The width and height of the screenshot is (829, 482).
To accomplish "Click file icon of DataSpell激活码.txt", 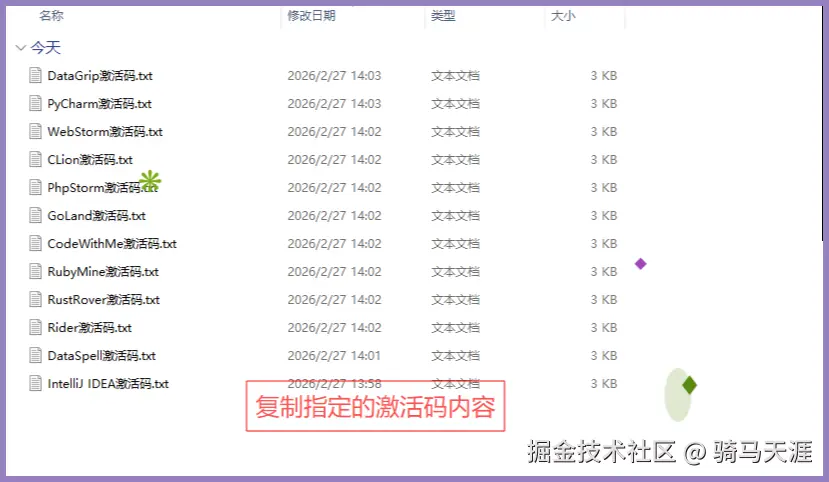I will pos(35,356).
